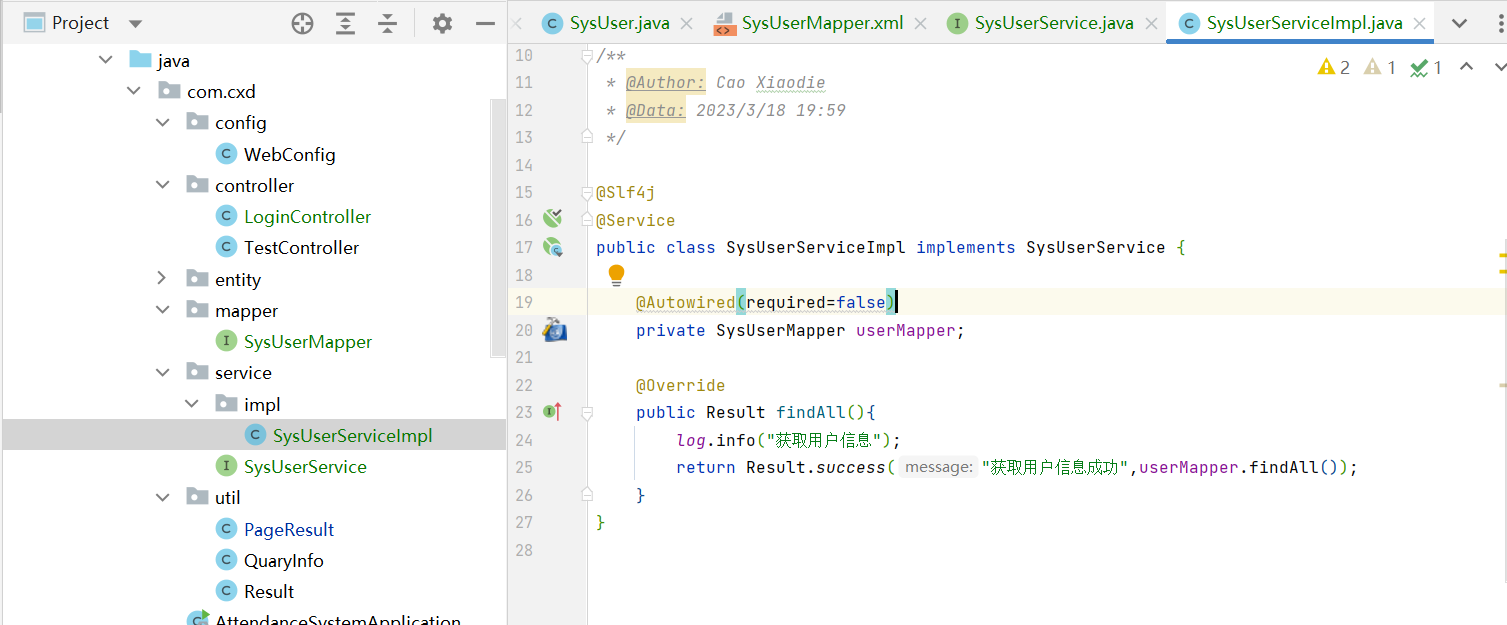Image resolution: width=1507 pixels, height=625 pixels.
Task: Click the @Override annotation in code
Action: point(681,385)
